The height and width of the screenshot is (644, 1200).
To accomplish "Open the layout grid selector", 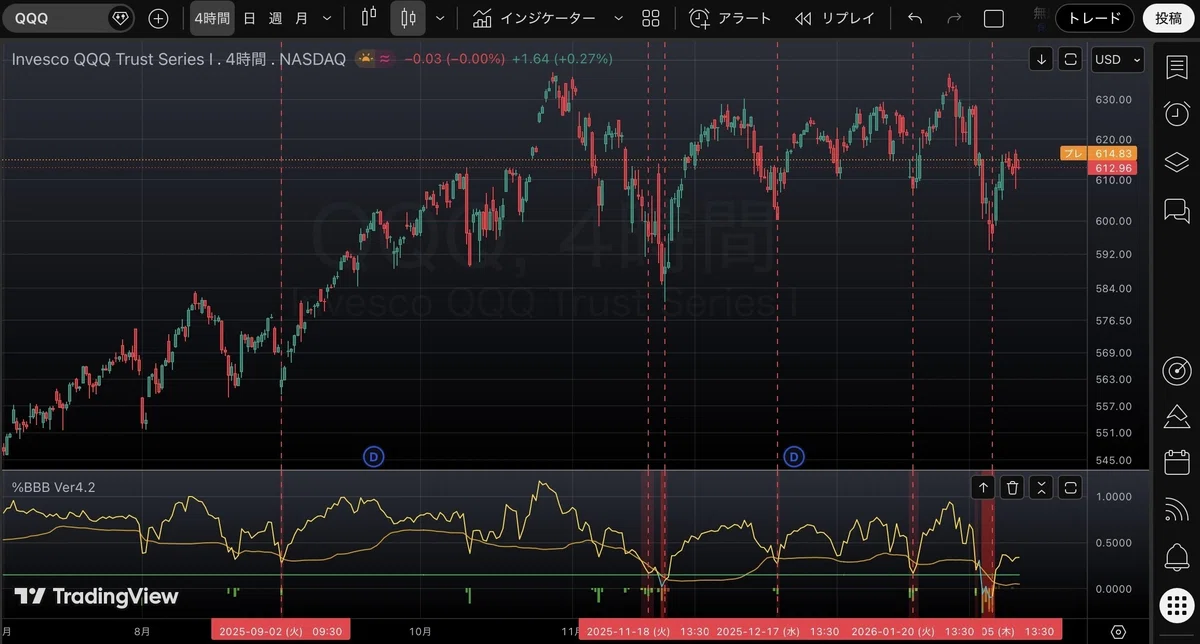I will (x=651, y=18).
